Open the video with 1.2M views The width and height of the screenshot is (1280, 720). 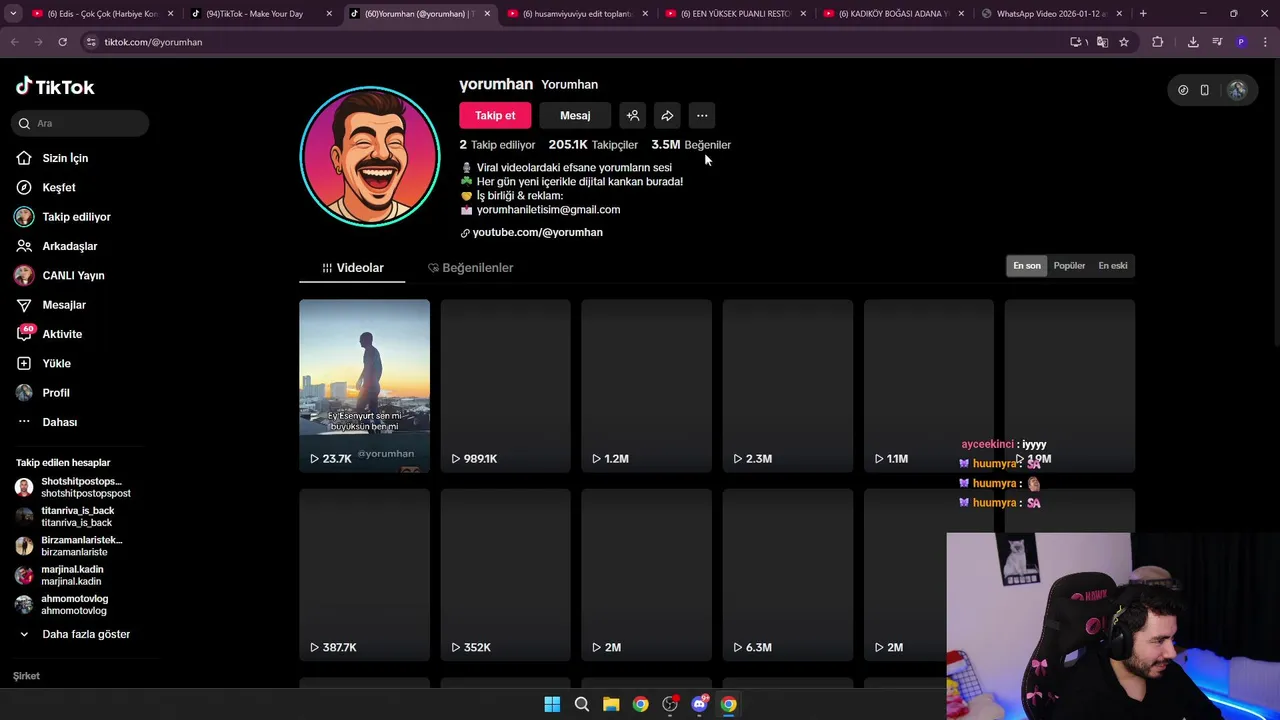(646, 385)
